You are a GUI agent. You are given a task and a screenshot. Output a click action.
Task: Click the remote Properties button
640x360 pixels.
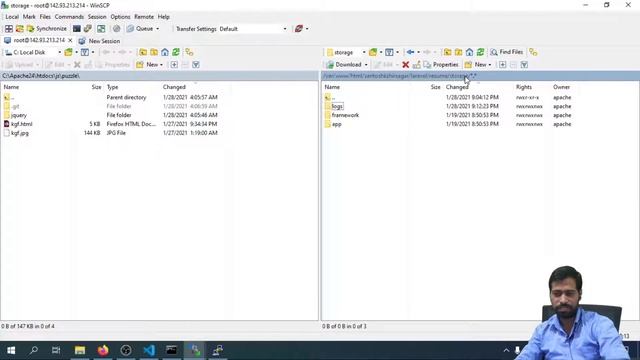(441, 64)
